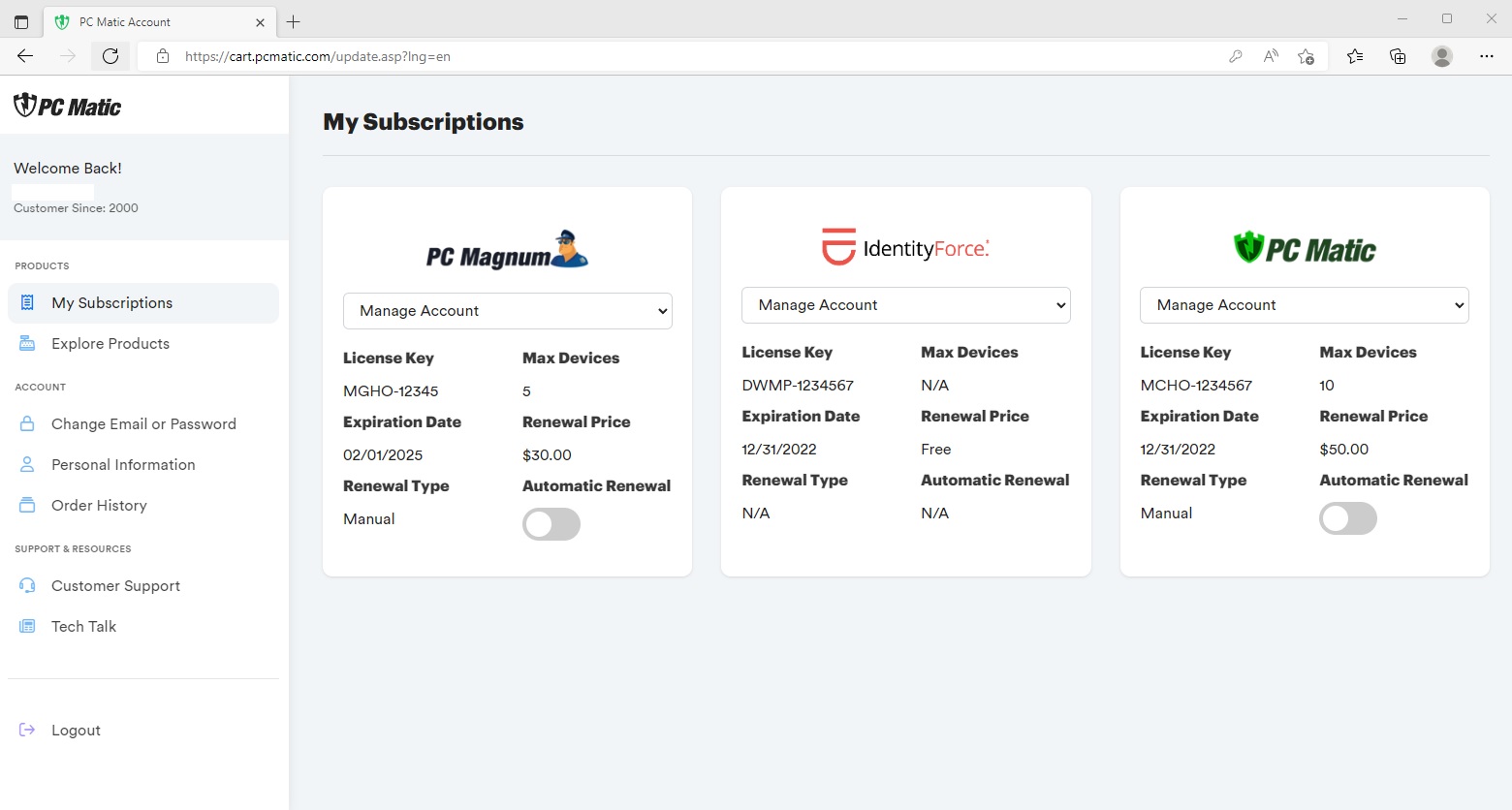Open Personal Information page
Viewport: 1512px width, 810px height.
[x=143, y=465]
